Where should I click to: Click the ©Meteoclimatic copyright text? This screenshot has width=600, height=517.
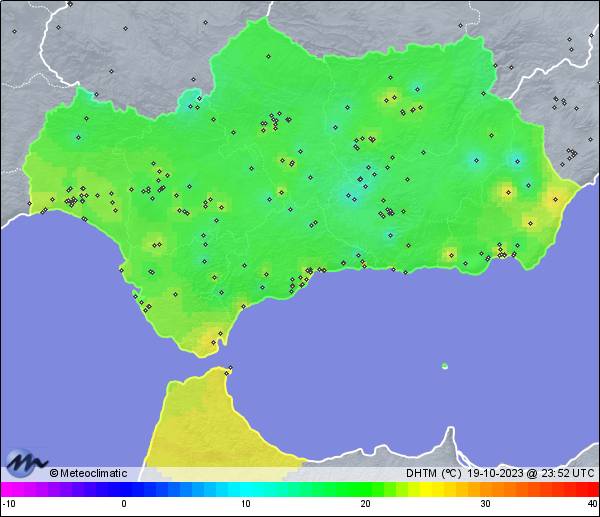click(x=88, y=473)
